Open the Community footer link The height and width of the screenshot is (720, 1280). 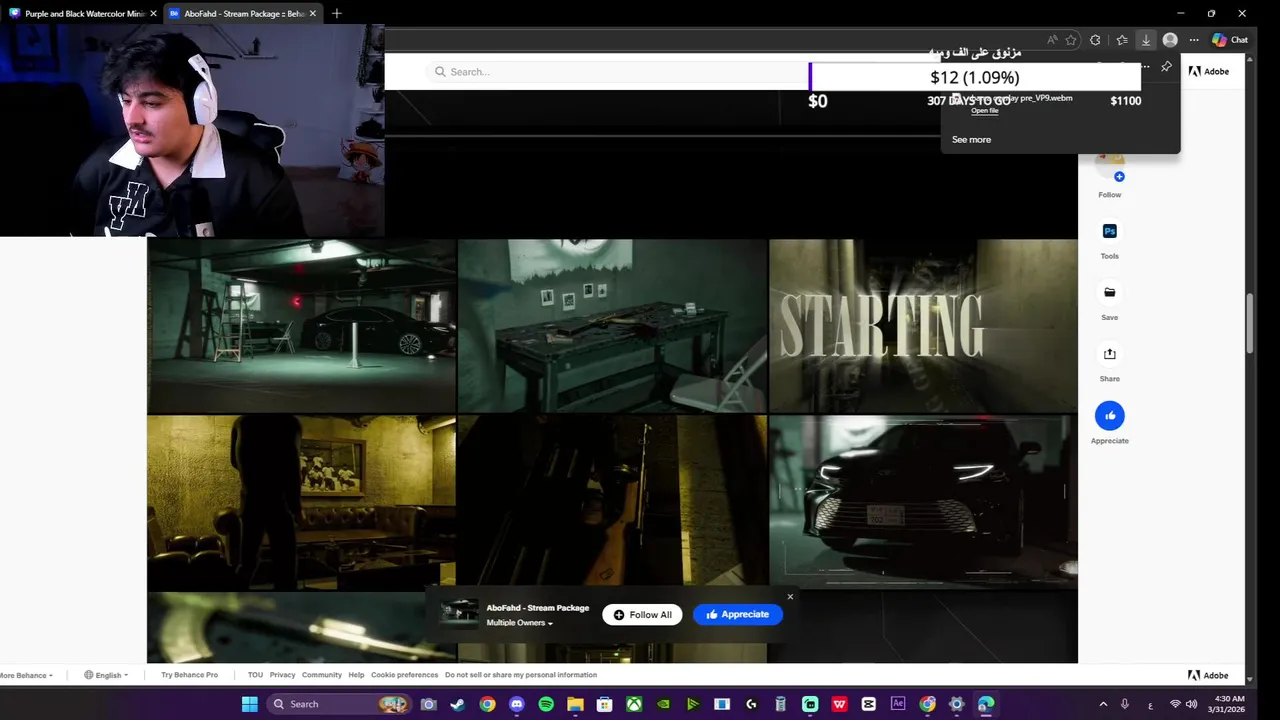click(x=321, y=675)
